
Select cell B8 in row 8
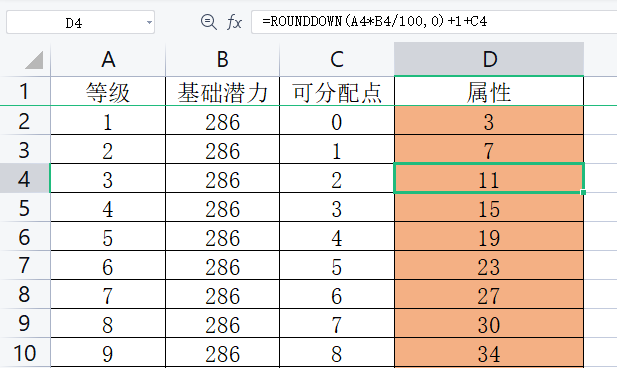[222, 294]
